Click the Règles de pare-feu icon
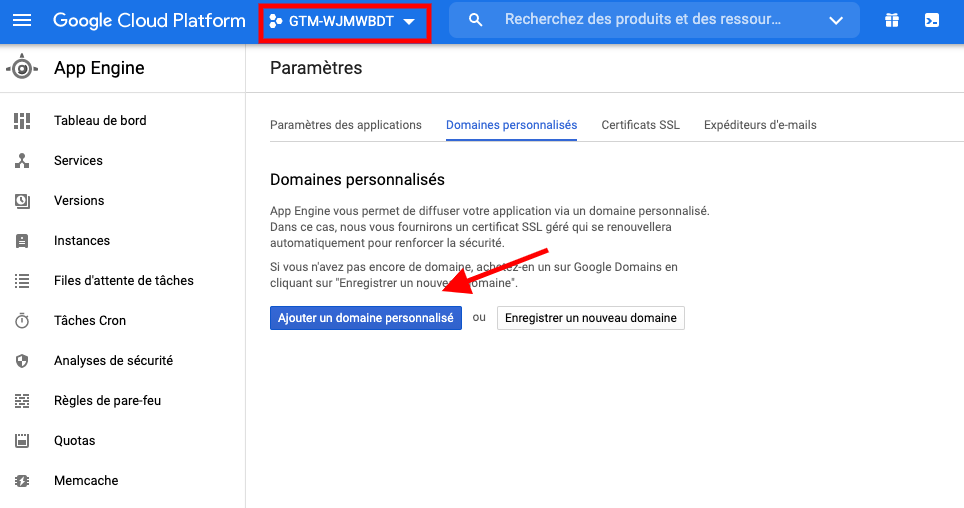This screenshot has width=964, height=508. coord(22,401)
